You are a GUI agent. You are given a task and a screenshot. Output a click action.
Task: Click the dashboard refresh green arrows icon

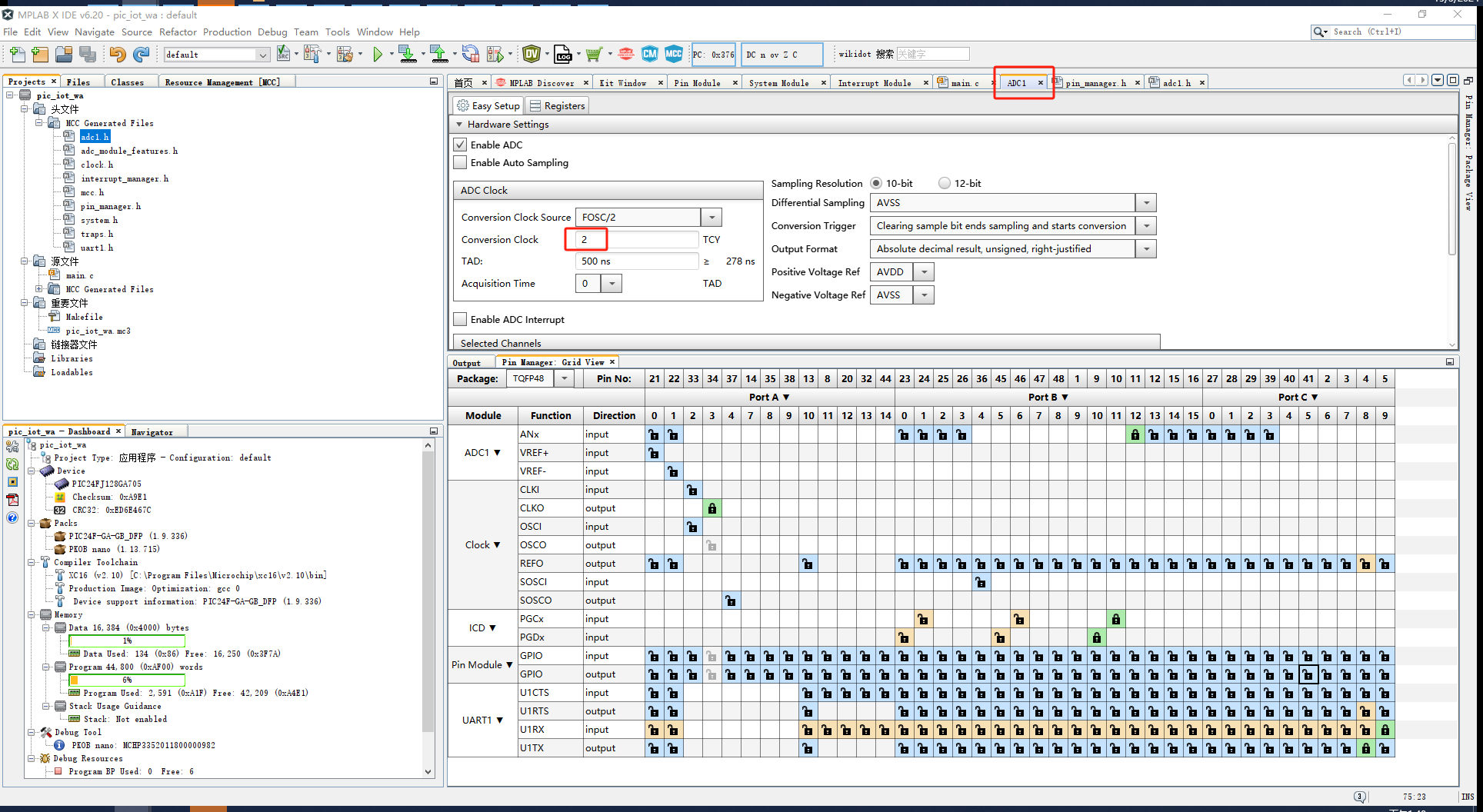tap(12, 464)
